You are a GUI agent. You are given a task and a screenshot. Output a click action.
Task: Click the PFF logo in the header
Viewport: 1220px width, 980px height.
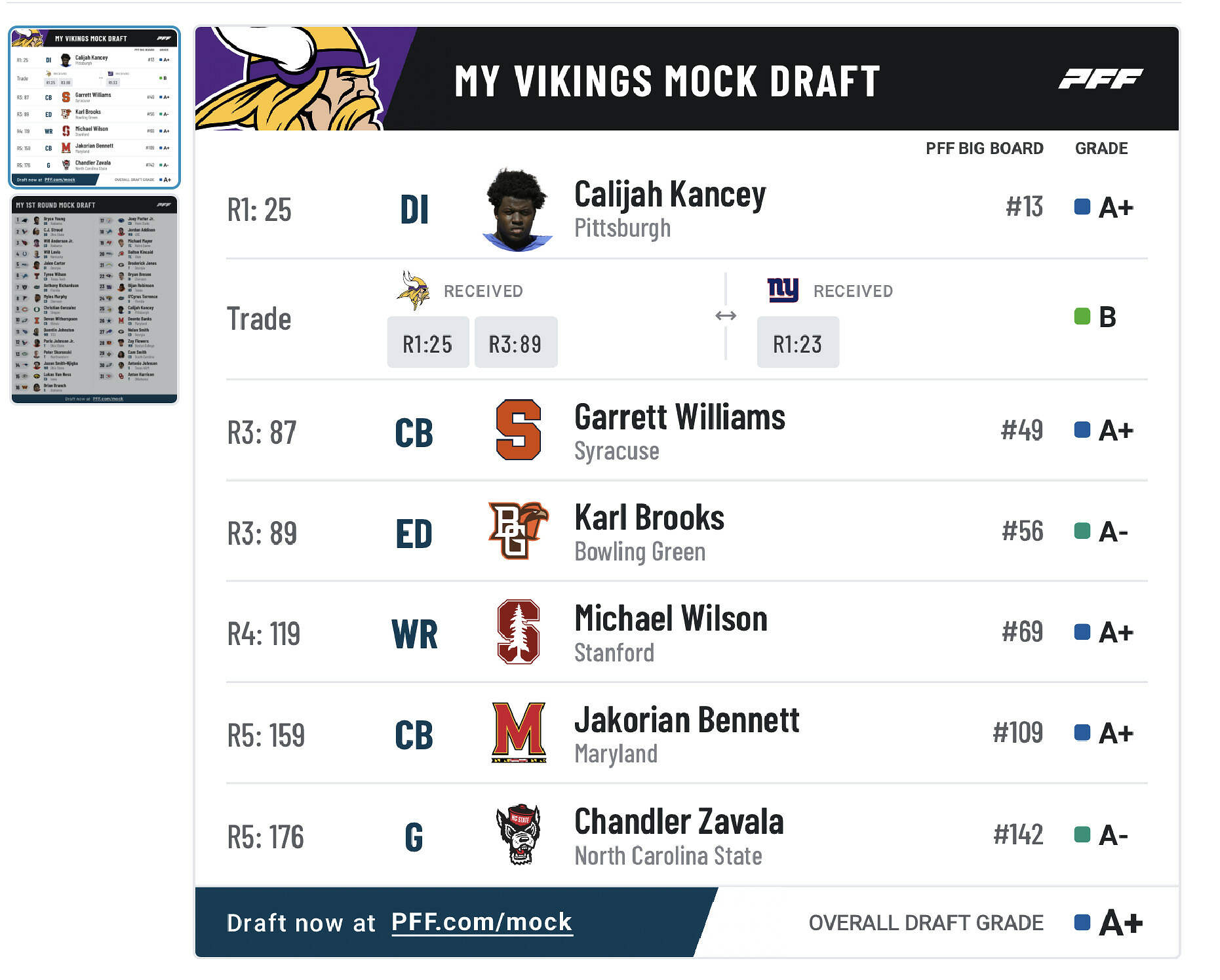coord(1100,79)
